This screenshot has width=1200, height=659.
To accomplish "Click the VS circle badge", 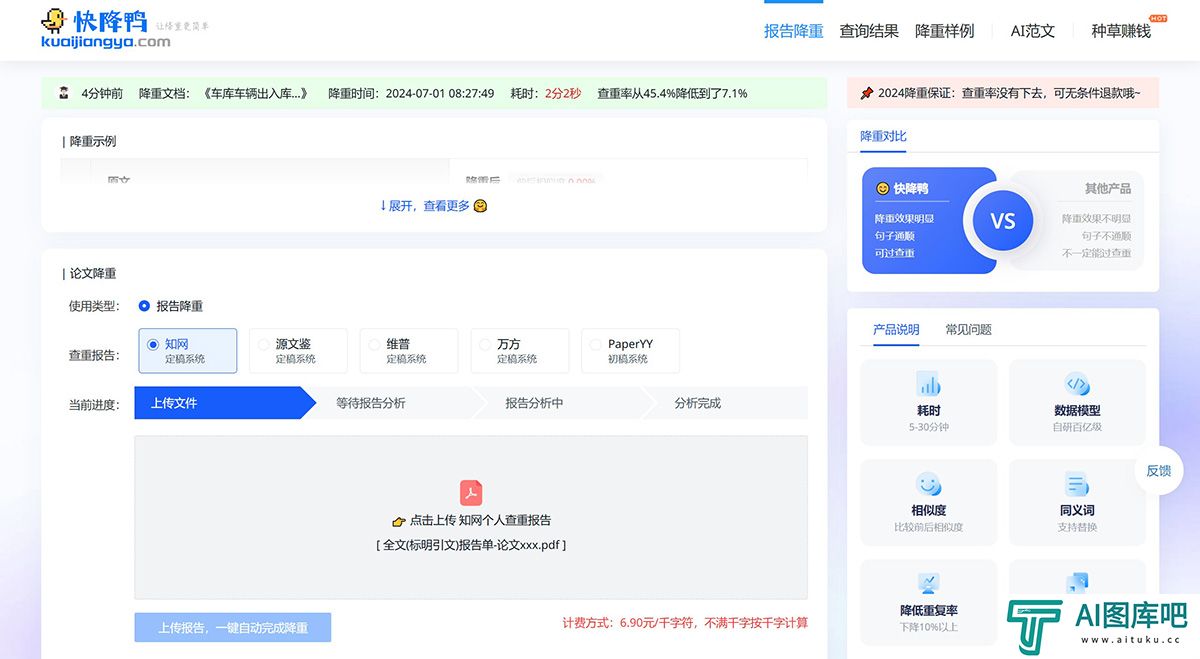I will (1003, 221).
